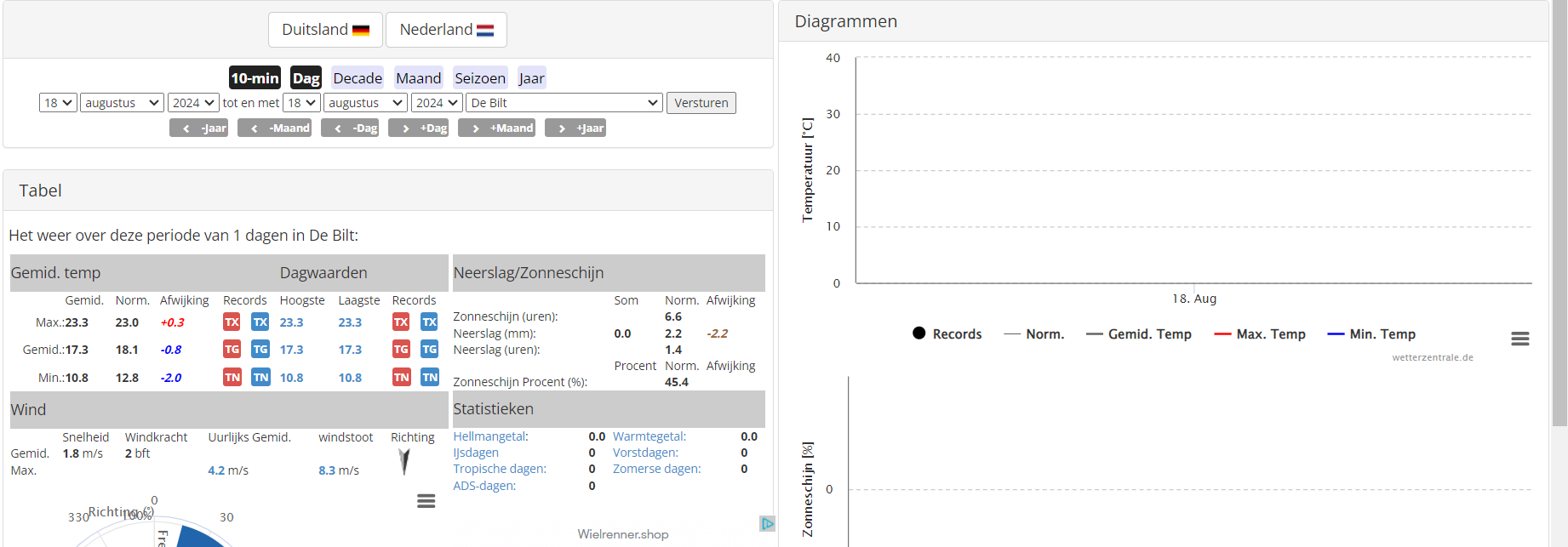Toggle Min. Temp series in legend
This screenshot has width=1568, height=547.
pyautogui.click(x=1371, y=334)
